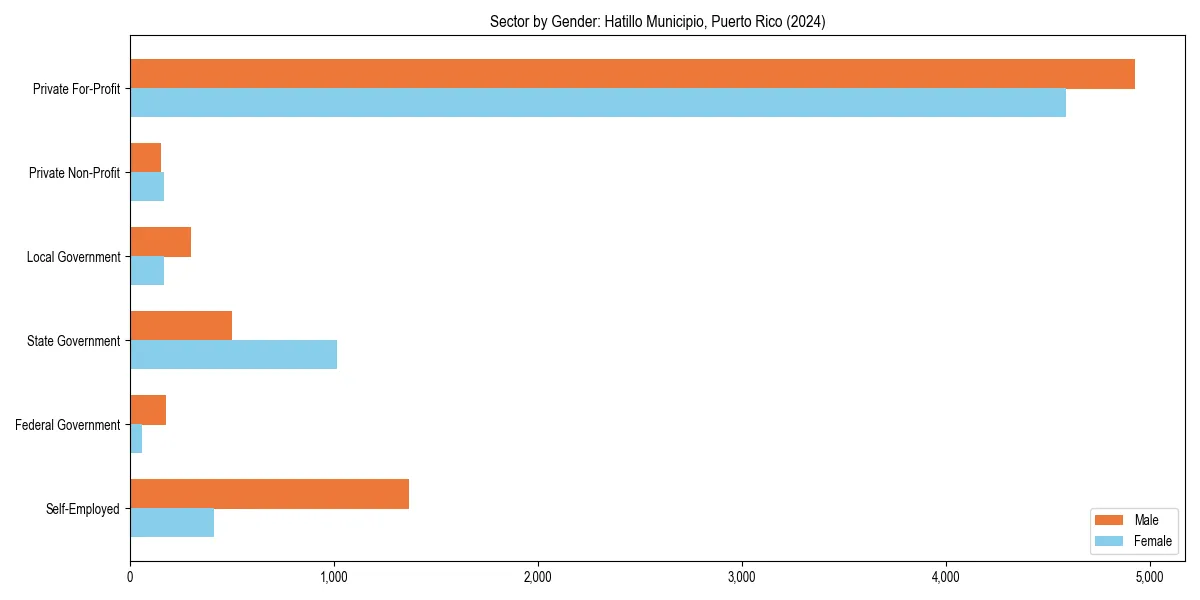Image resolution: width=1200 pixels, height=600 pixels.
Task: Click the Self-Employed male bar
Action: point(270,491)
